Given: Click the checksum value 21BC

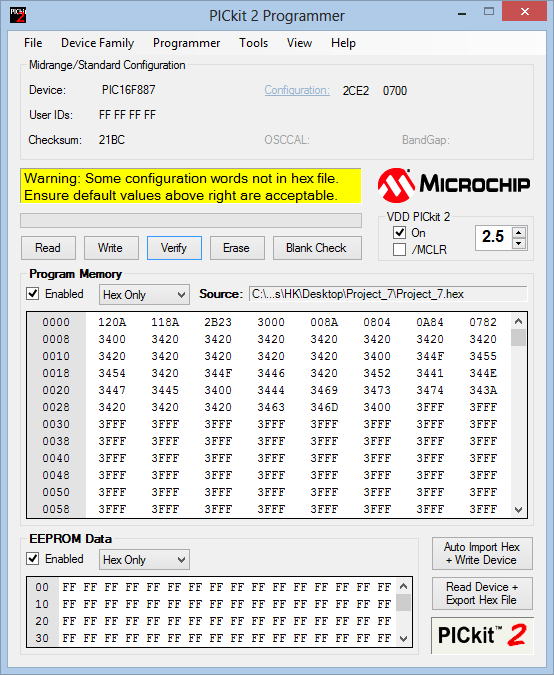Looking at the screenshot, I should (x=112, y=140).
